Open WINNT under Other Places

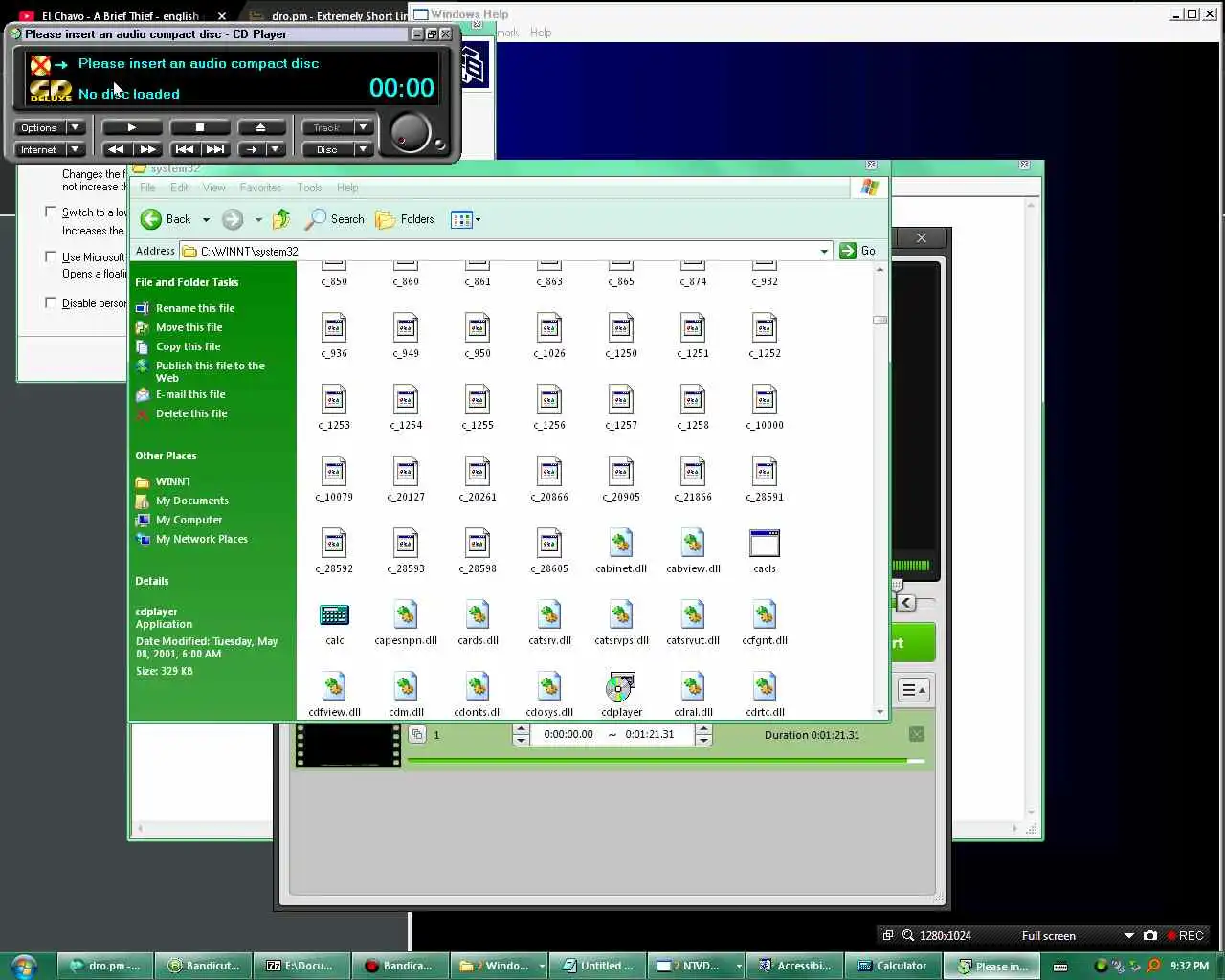coord(172,481)
